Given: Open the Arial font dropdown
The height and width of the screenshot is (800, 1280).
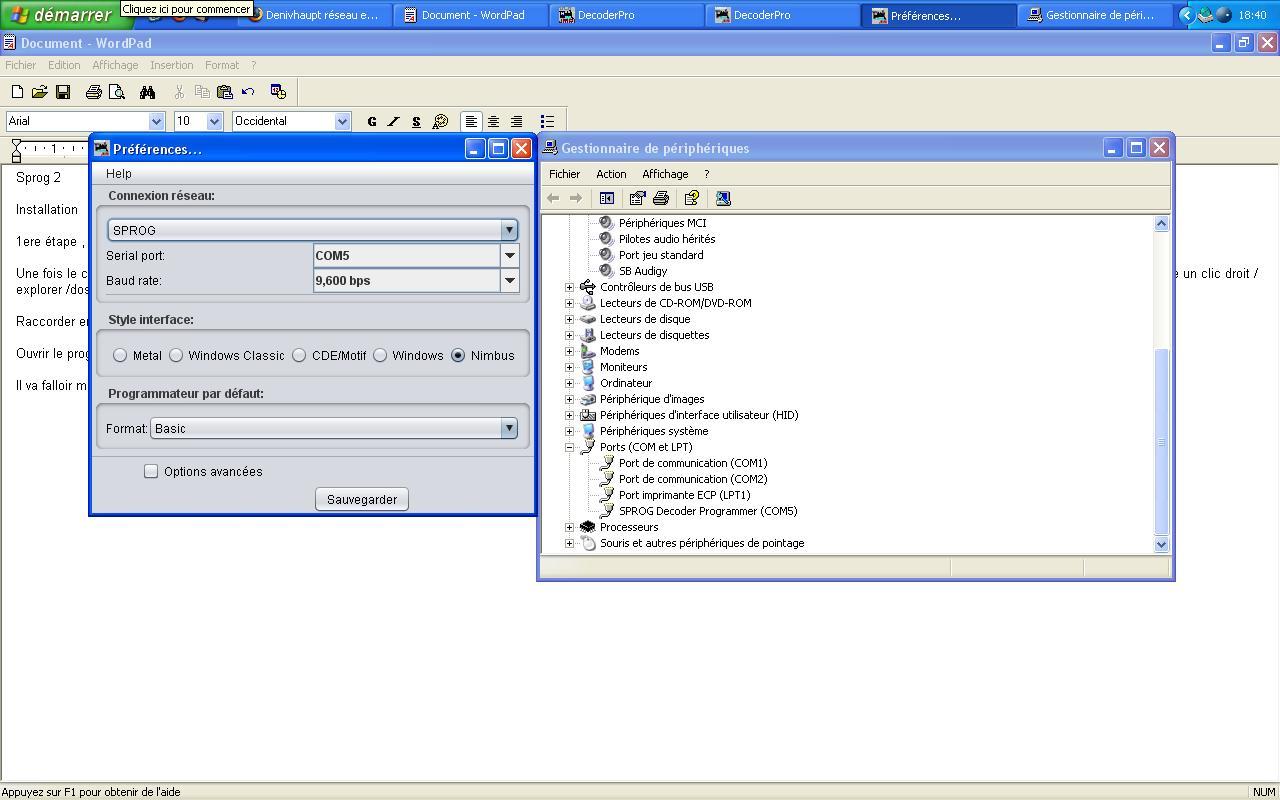Looking at the screenshot, I should point(156,121).
